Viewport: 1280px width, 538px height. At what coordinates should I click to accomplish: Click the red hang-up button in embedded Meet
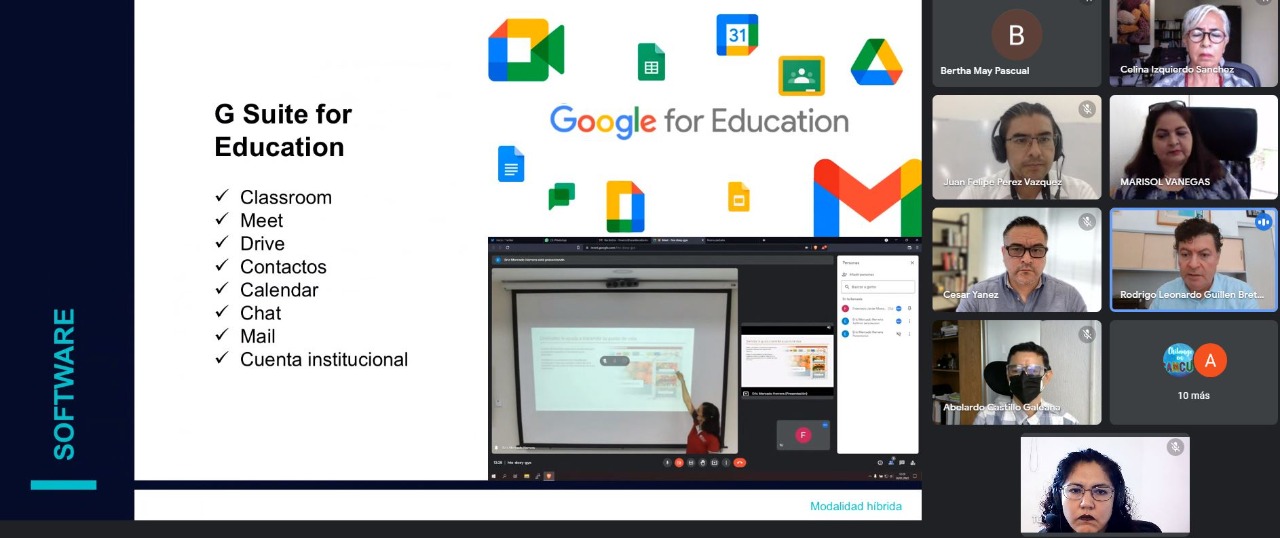(x=740, y=462)
